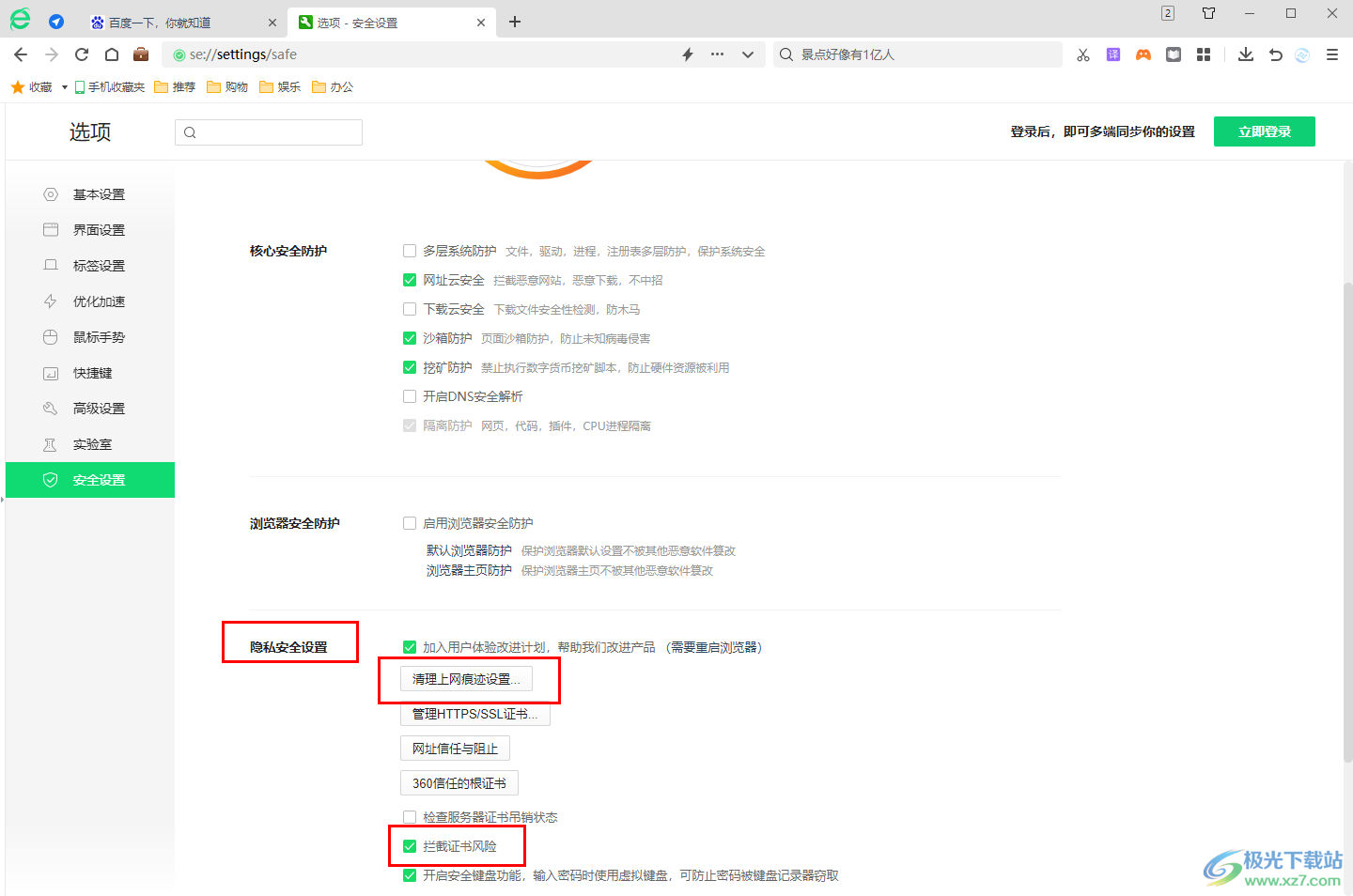This screenshot has width=1353, height=896.
Task: Open the game controller icon
Action: [1143, 54]
